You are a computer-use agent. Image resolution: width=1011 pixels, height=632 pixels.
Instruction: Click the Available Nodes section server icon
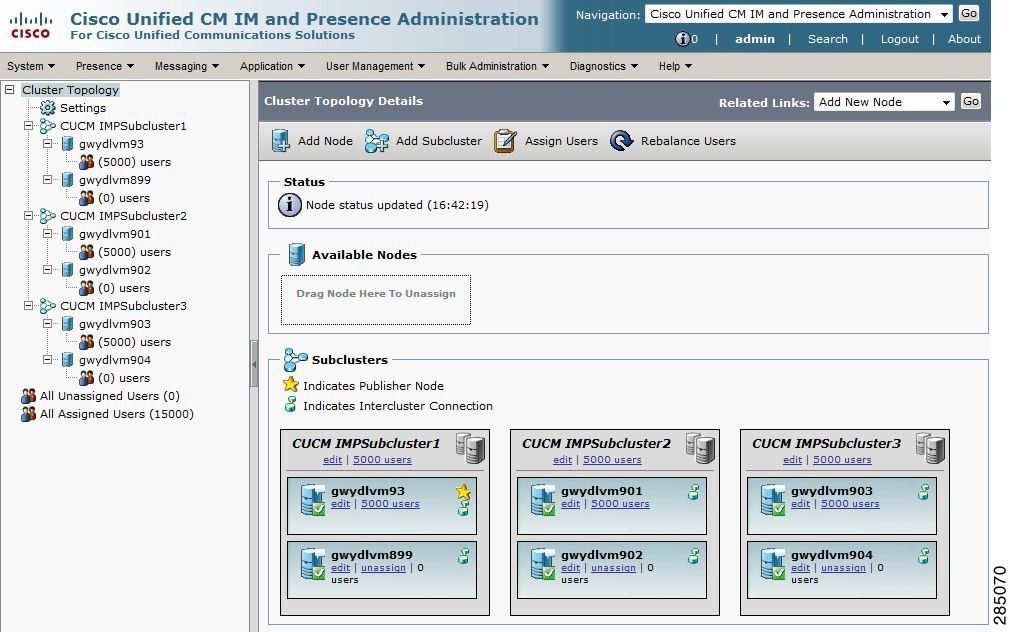click(x=297, y=254)
